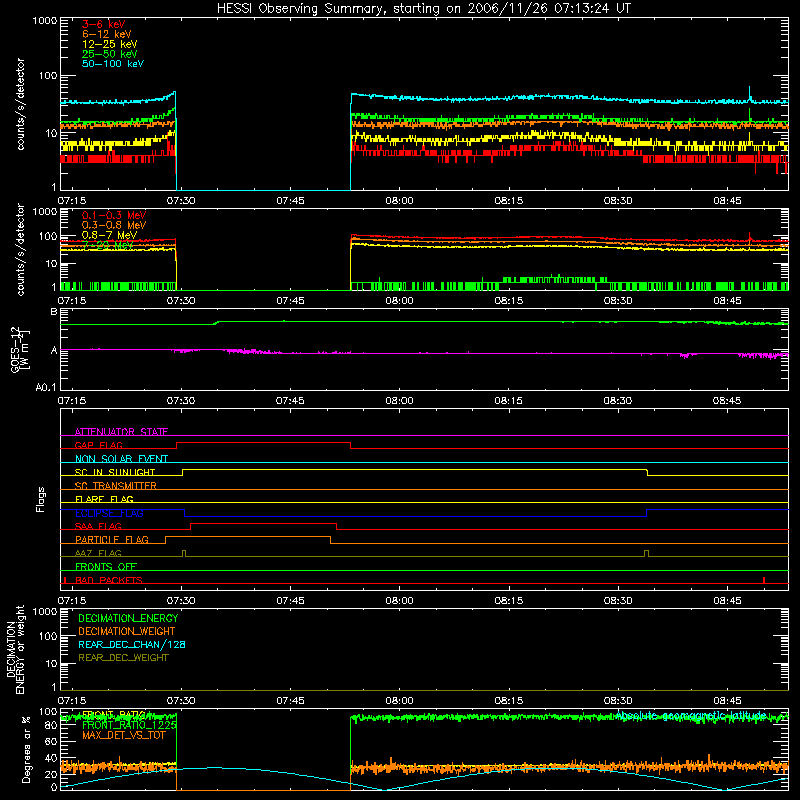Viewport: 800px width, 800px height.
Task: Click the Absolute geomagnetic latitude label
Action: pyautogui.click(x=691, y=715)
